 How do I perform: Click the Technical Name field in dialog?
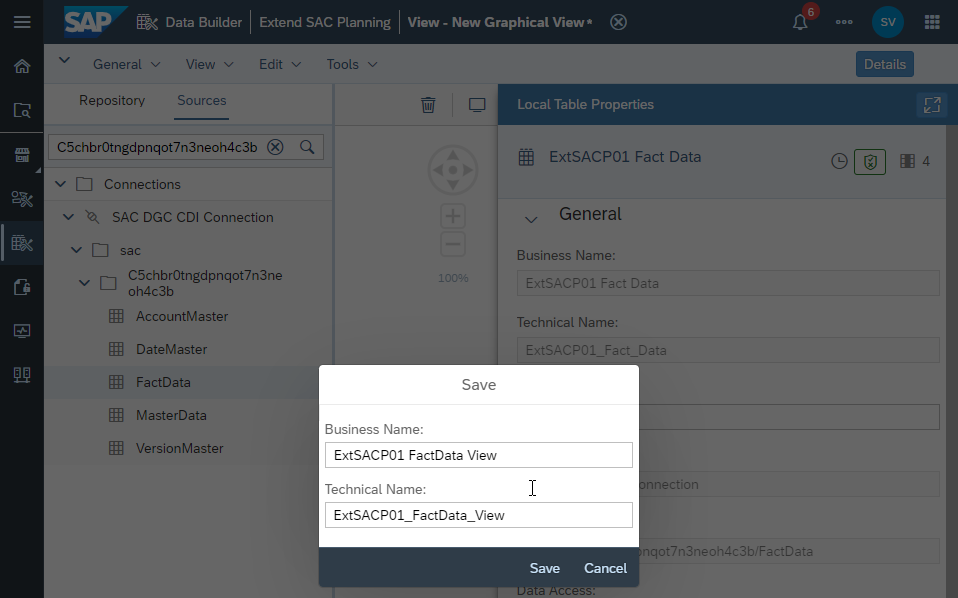(x=478, y=515)
